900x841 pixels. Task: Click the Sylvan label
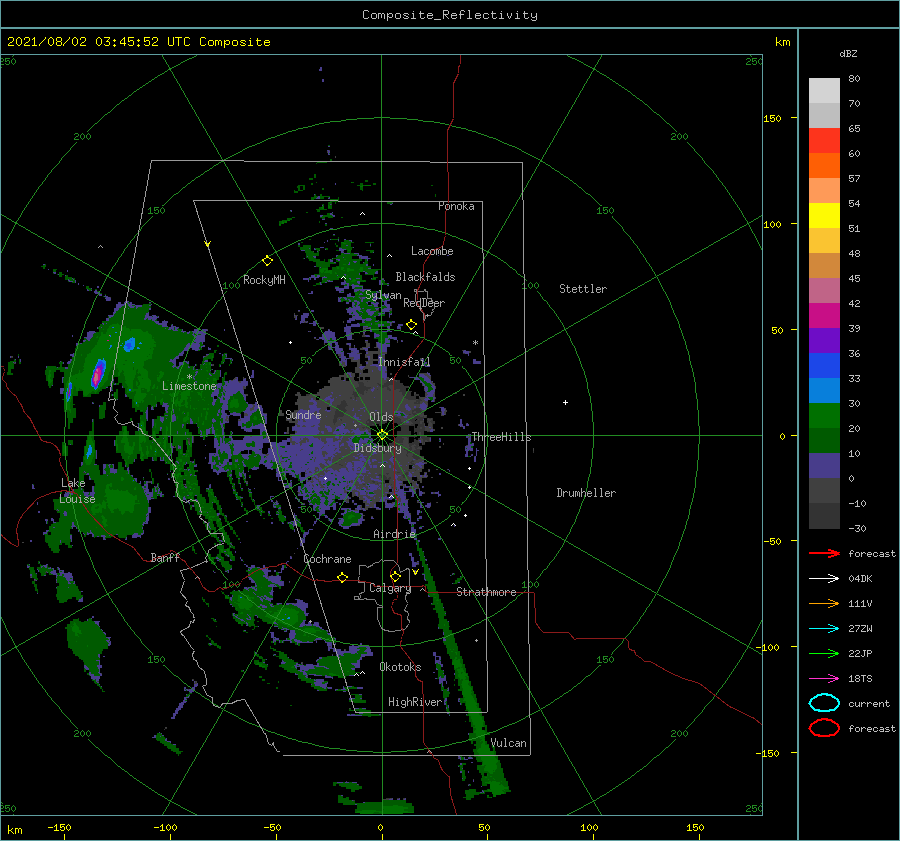click(383, 296)
